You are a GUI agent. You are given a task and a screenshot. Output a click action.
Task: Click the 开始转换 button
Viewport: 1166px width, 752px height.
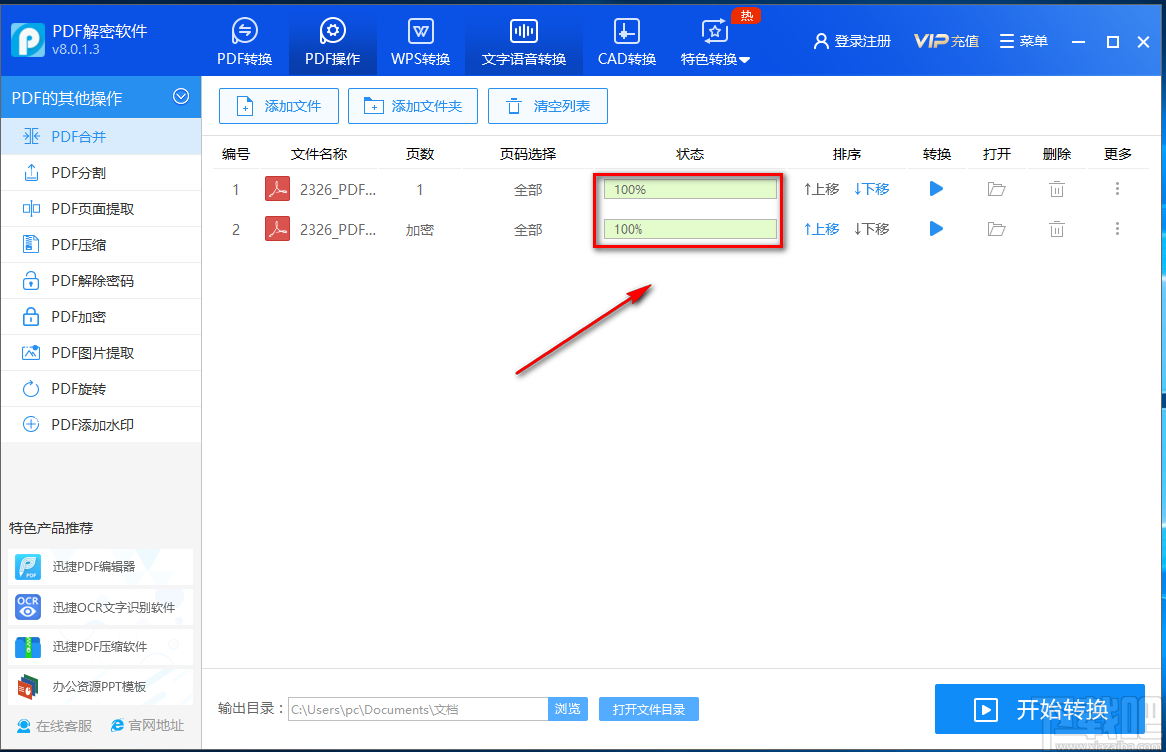point(1039,709)
